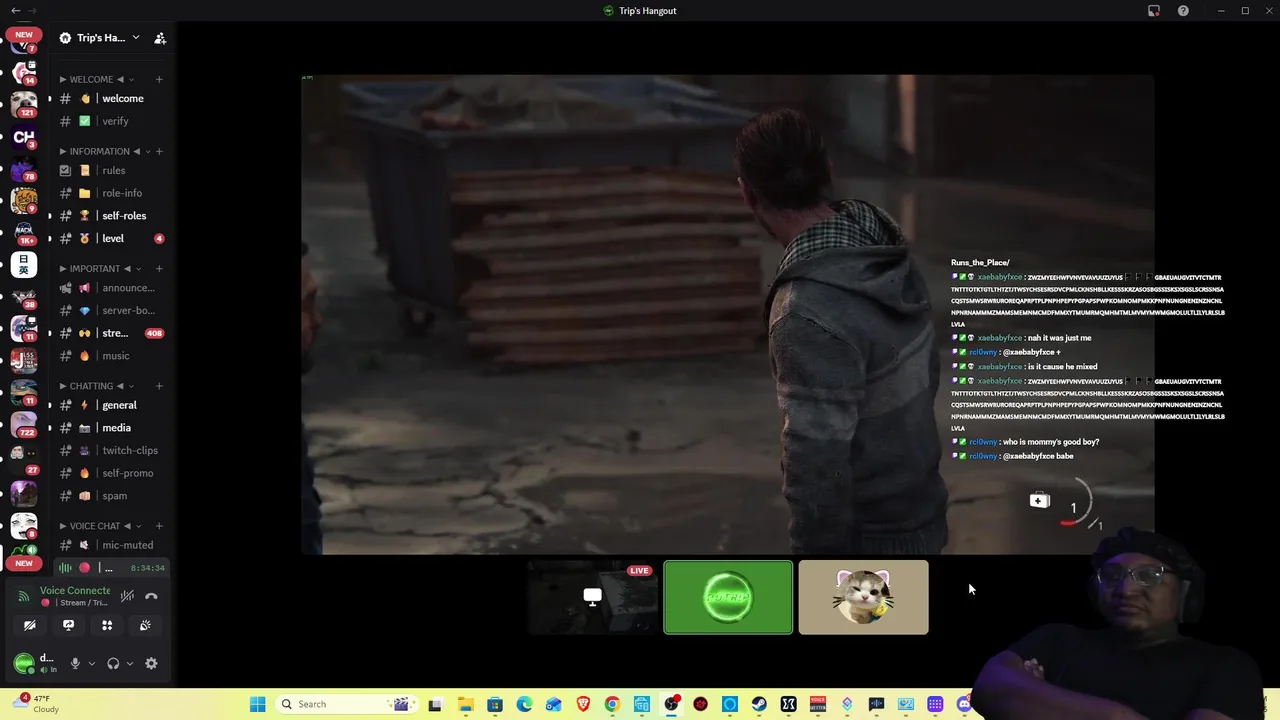The height and width of the screenshot is (720, 1280).
Task: Open the CH server icon
Action: pos(24,137)
